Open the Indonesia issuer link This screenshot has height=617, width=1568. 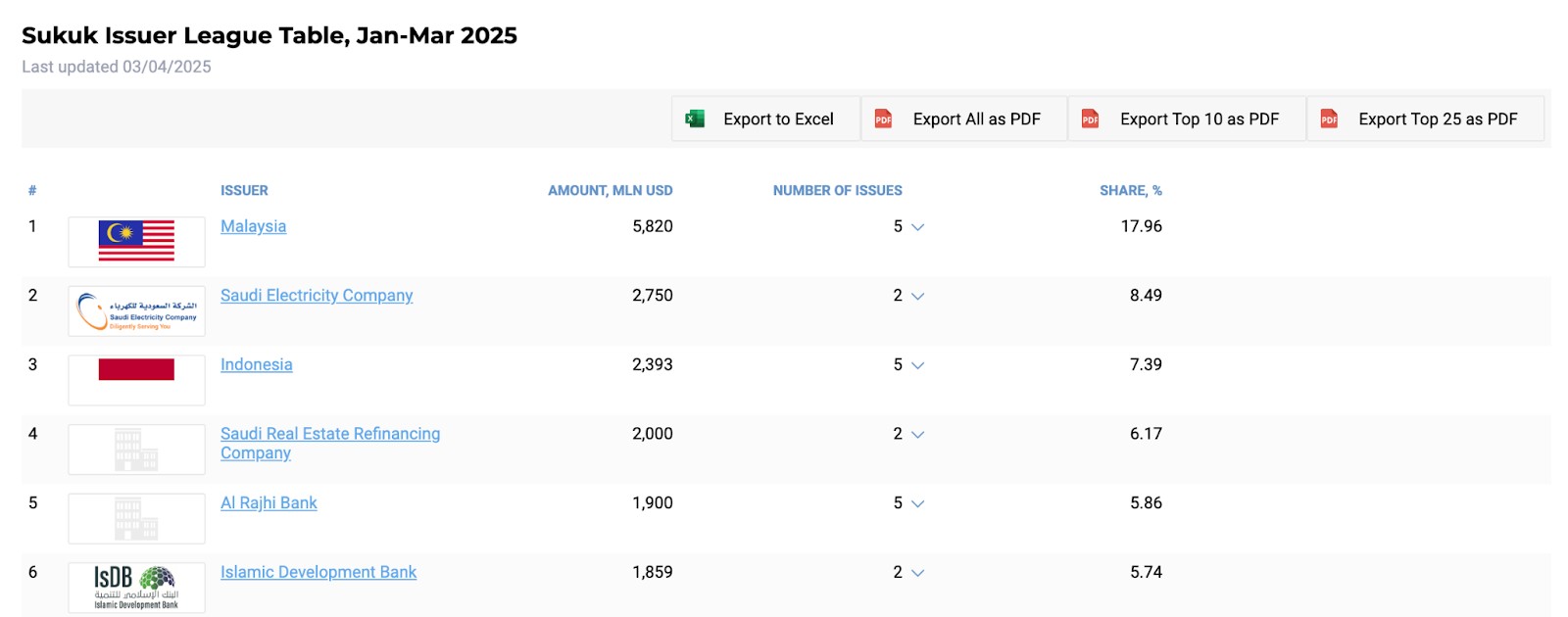[256, 364]
